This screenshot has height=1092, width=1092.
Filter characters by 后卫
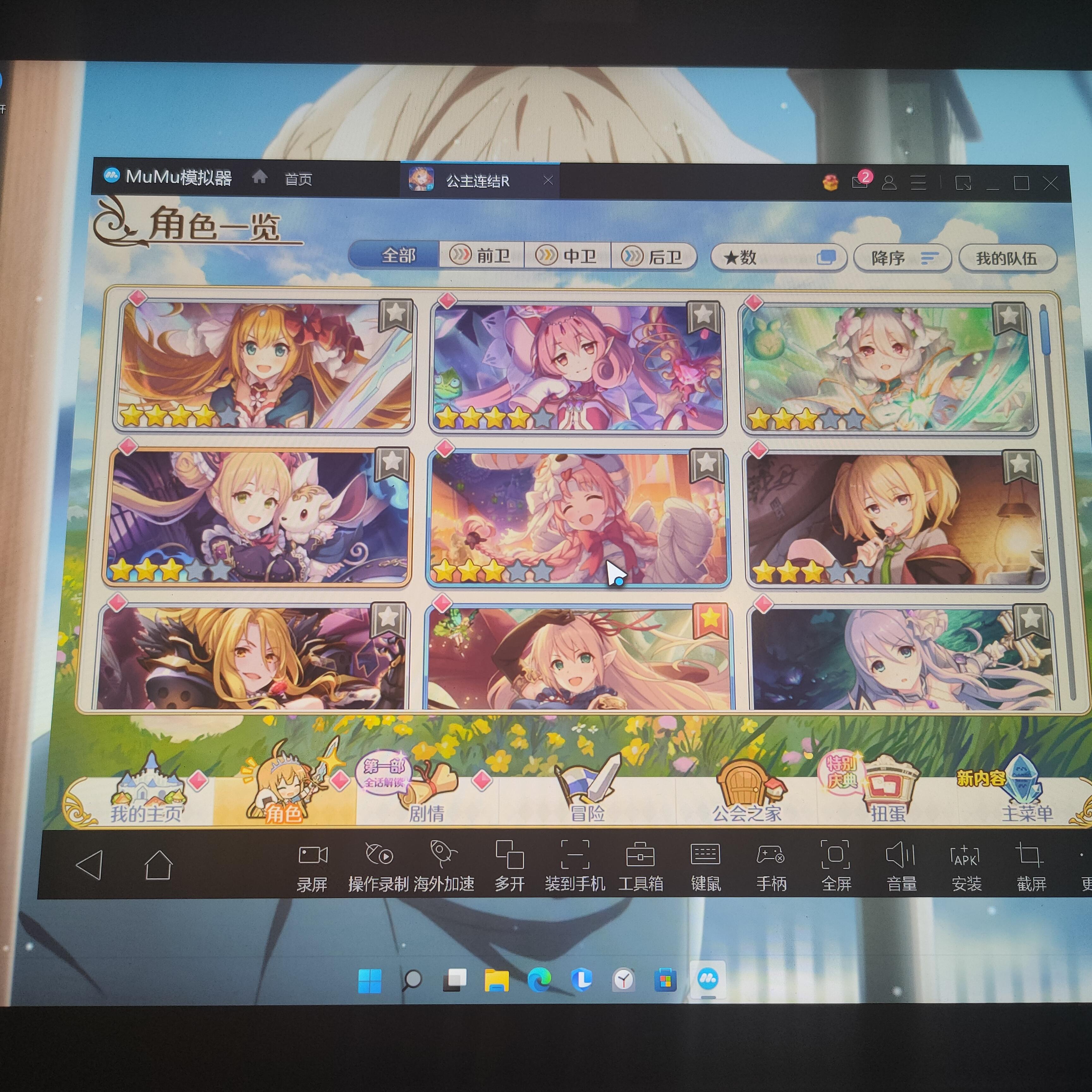(x=653, y=257)
